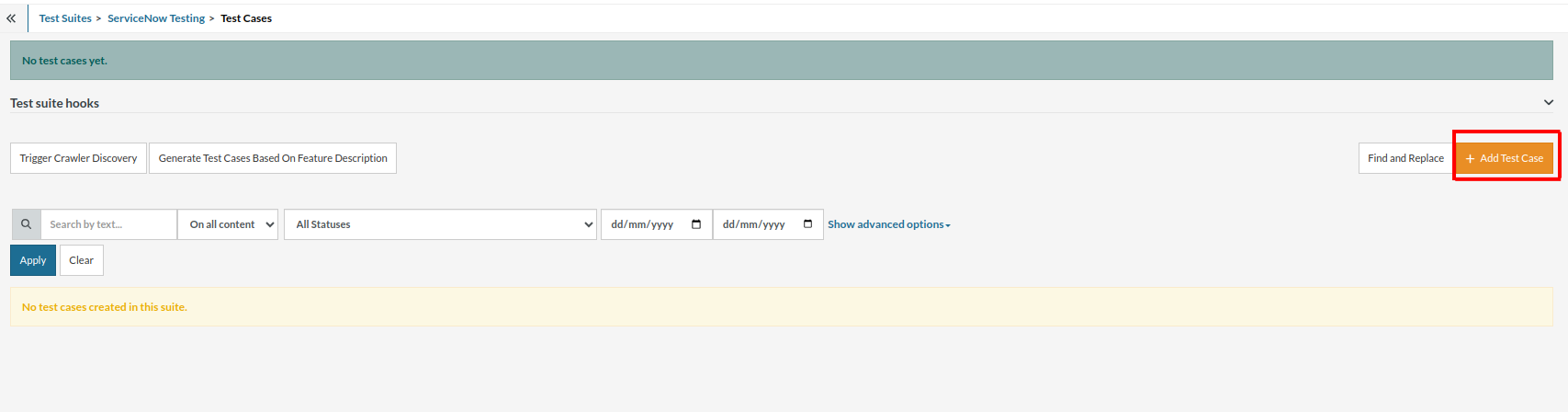The height and width of the screenshot is (412, 1568).
Task: Collapse the sidebar with the double-chevron icon
Action: [11, 18]
